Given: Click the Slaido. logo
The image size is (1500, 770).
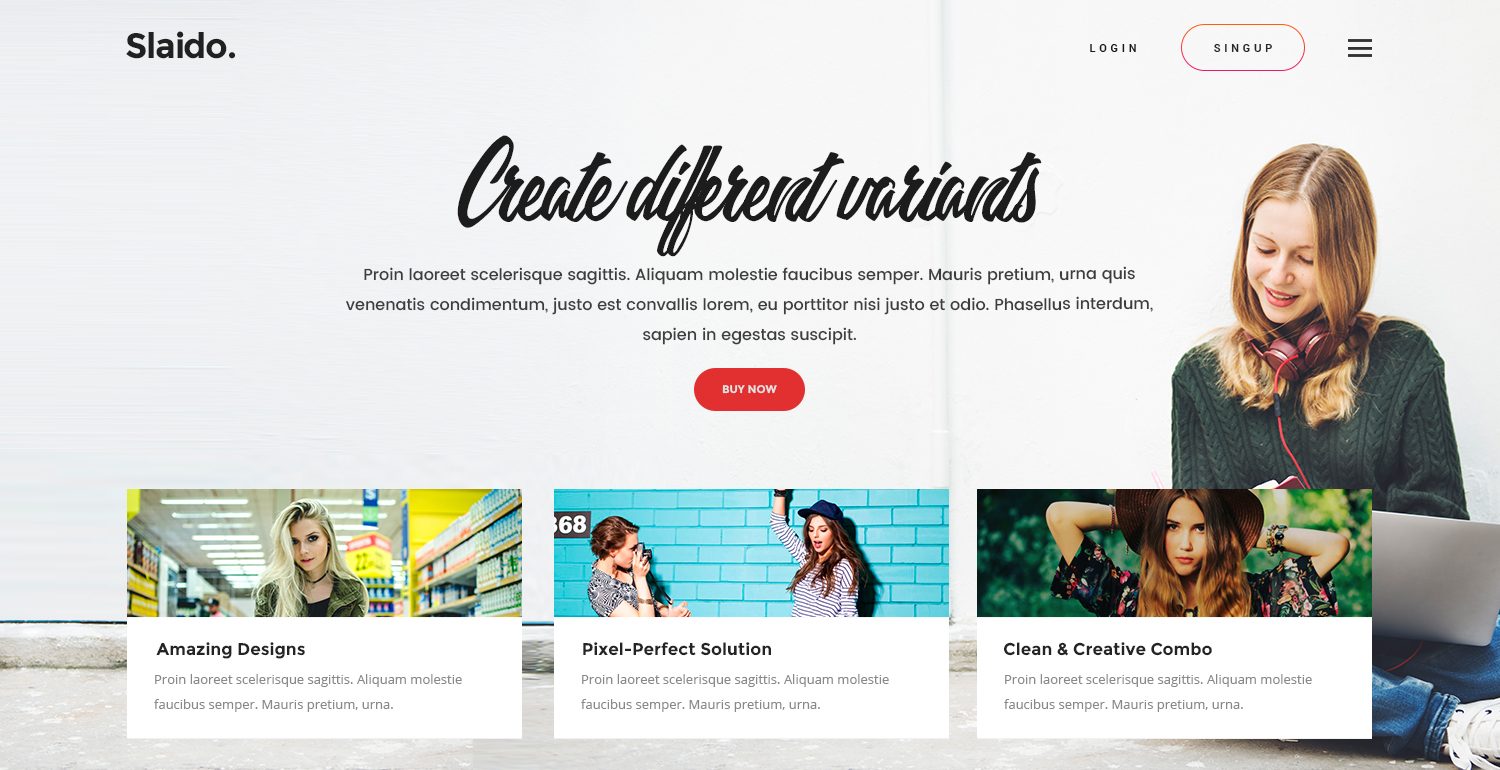Looking at the screenshot, I should 181,46.
